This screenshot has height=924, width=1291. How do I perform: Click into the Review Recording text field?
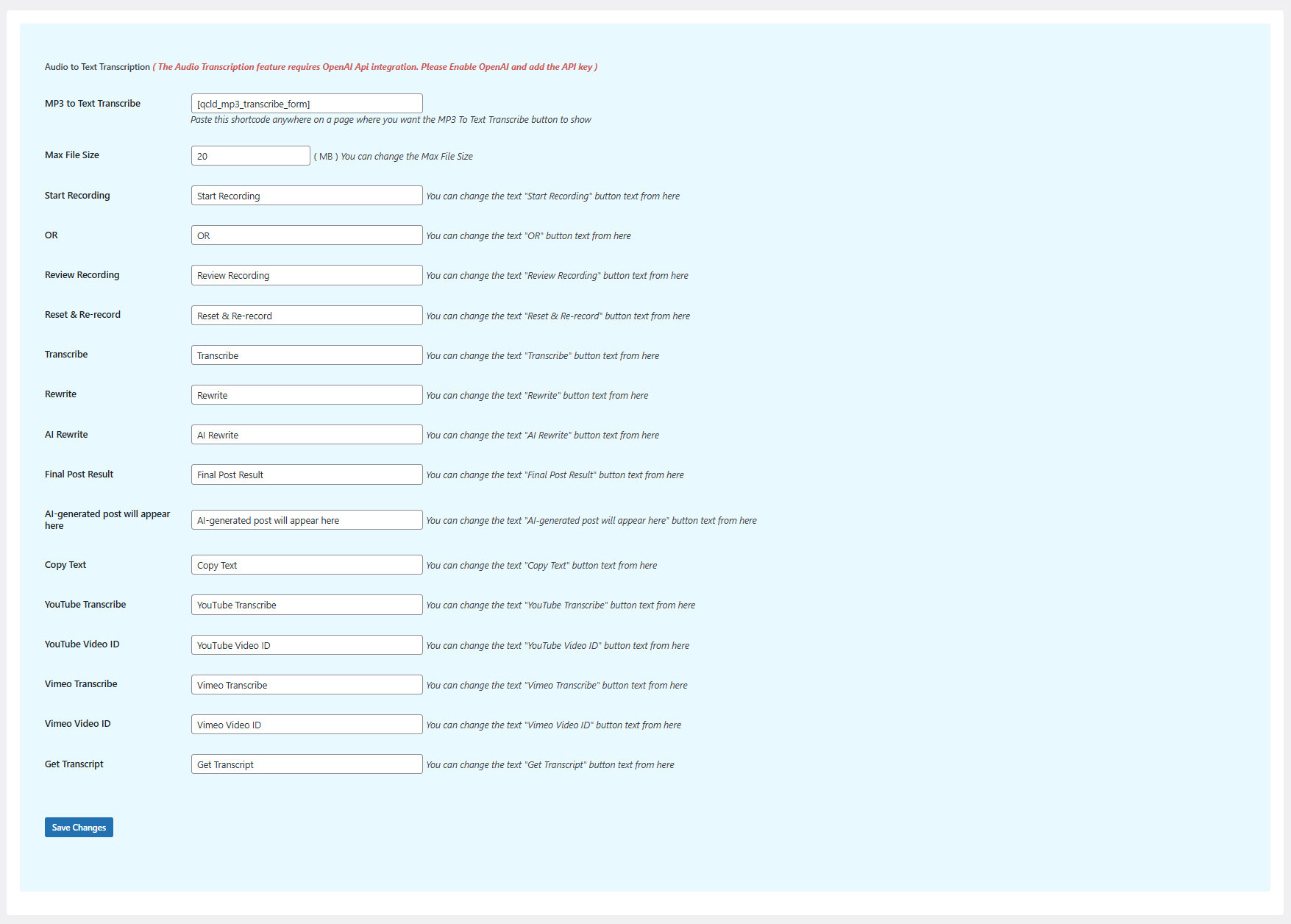pyautogui.click(x=306, y=275)
